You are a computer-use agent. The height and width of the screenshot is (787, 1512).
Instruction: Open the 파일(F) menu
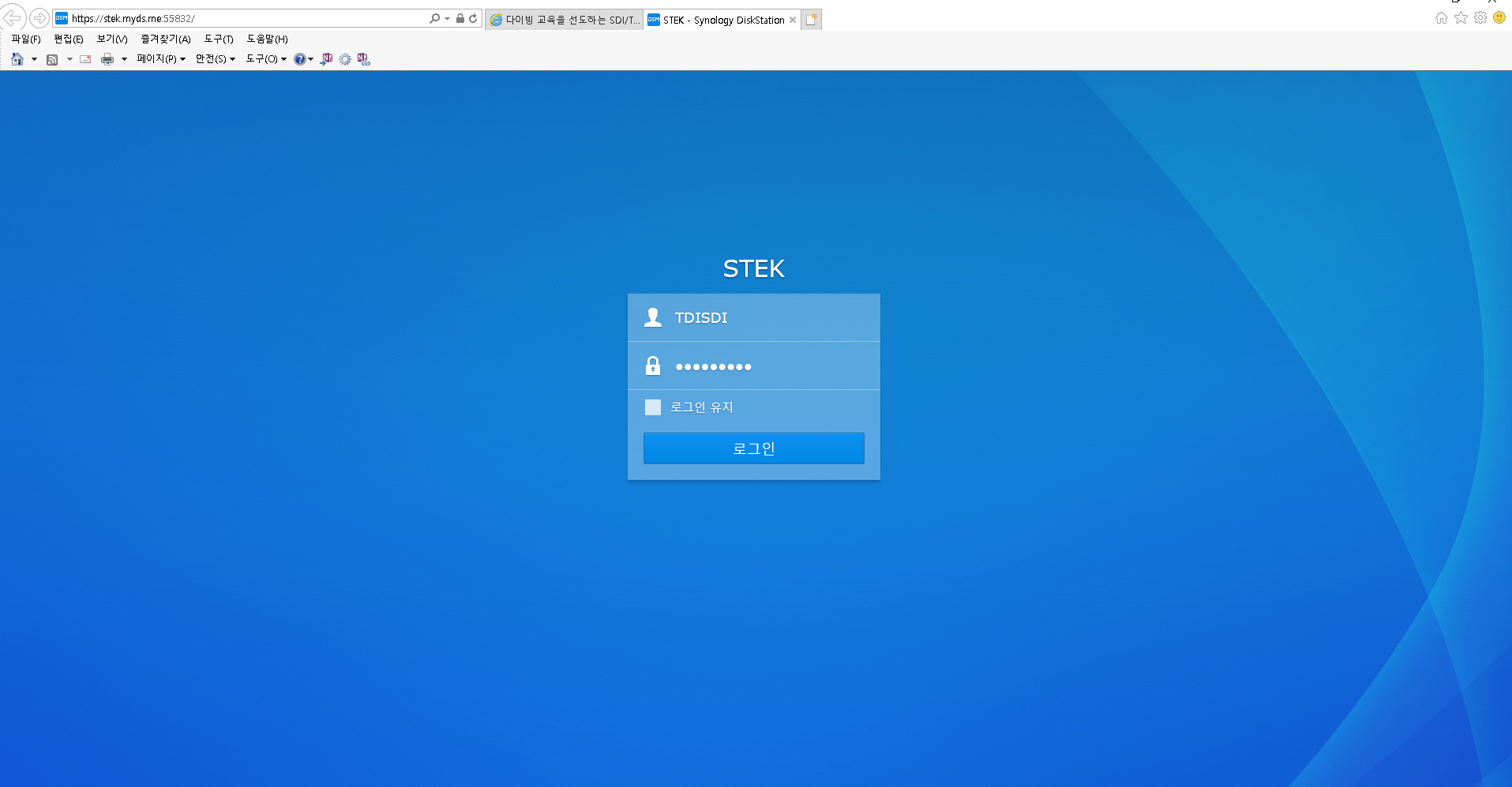coord(26,39)
